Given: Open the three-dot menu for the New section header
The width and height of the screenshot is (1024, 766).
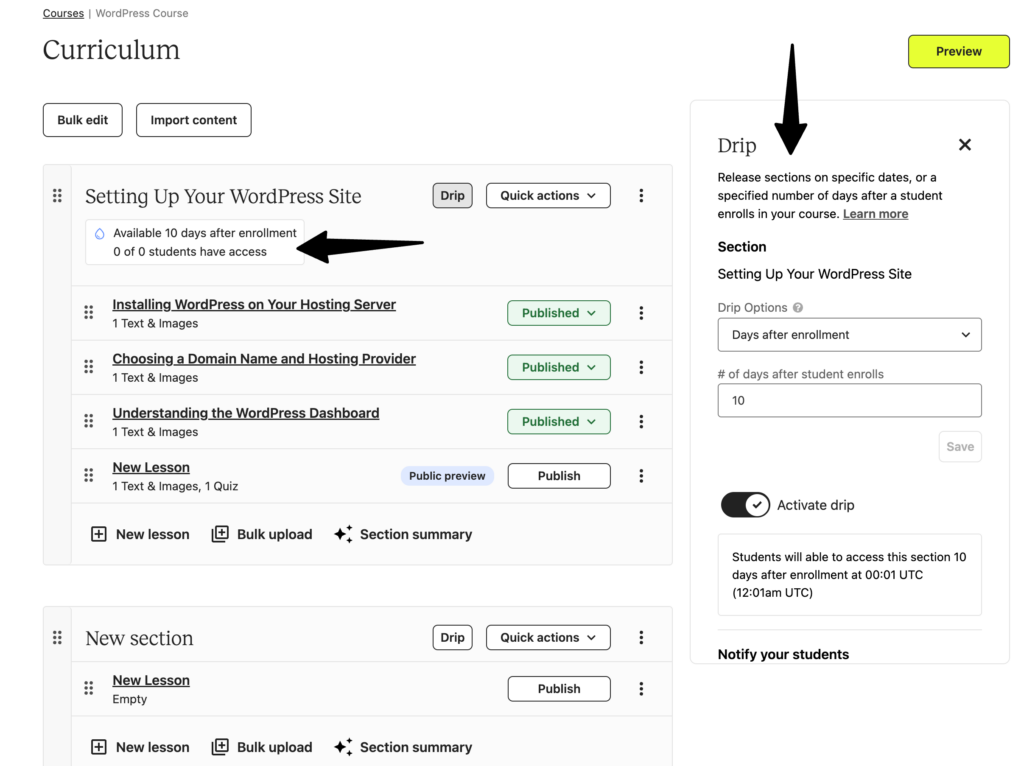Looking at the screenshot, I should pos(641,637).
